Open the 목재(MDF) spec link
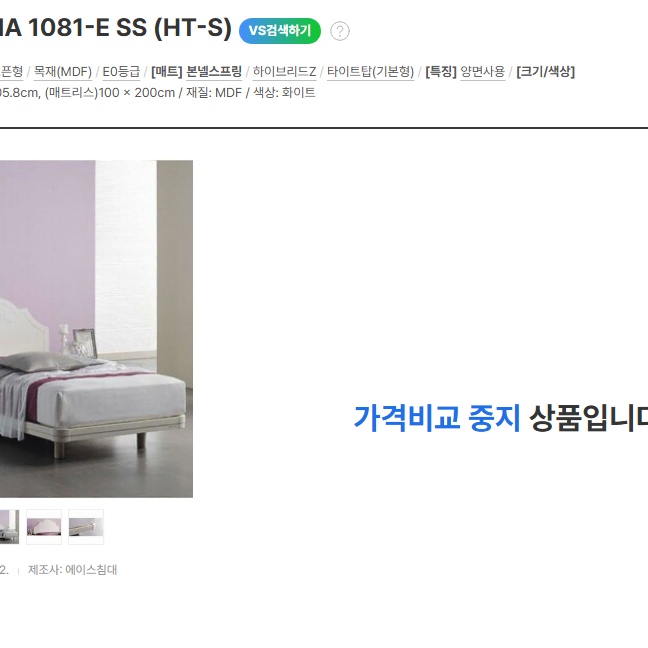The image size is (648, 648). click(63, 72)
